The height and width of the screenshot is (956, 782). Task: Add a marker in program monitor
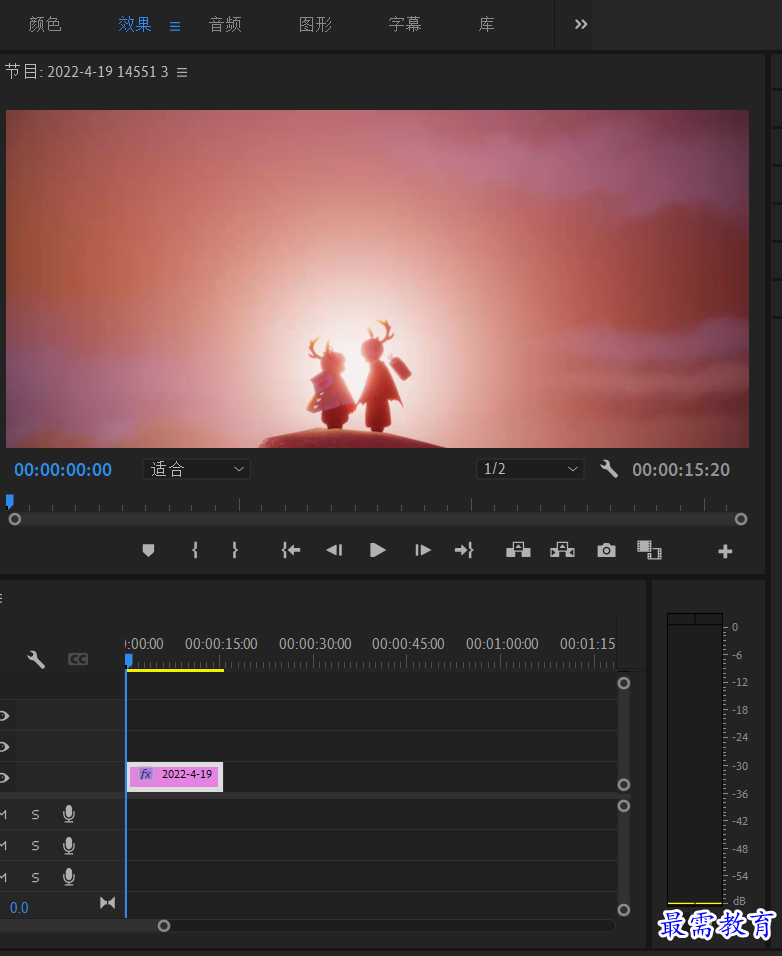148,551
